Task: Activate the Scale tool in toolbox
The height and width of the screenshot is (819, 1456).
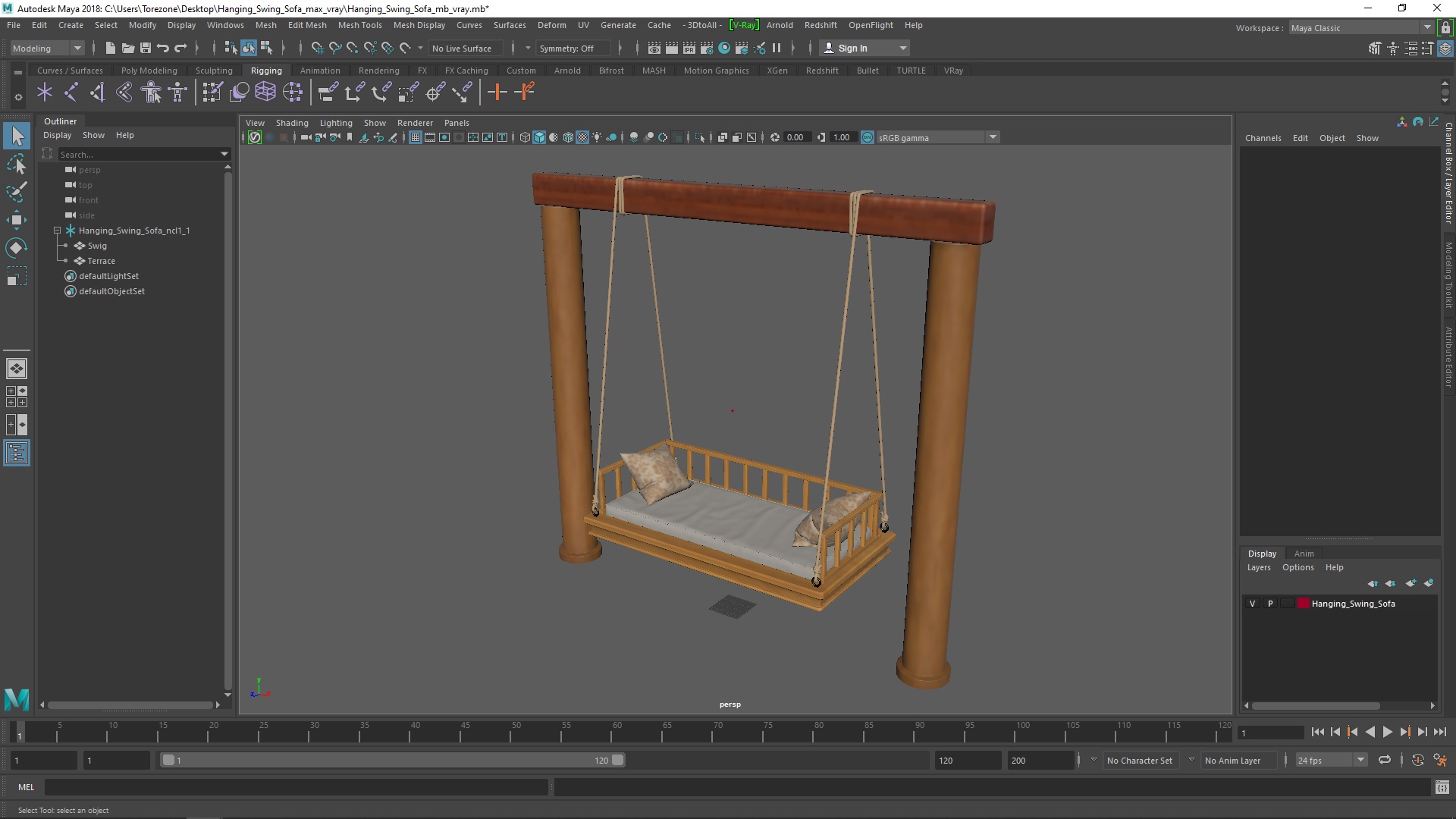Action: [17, 276]
